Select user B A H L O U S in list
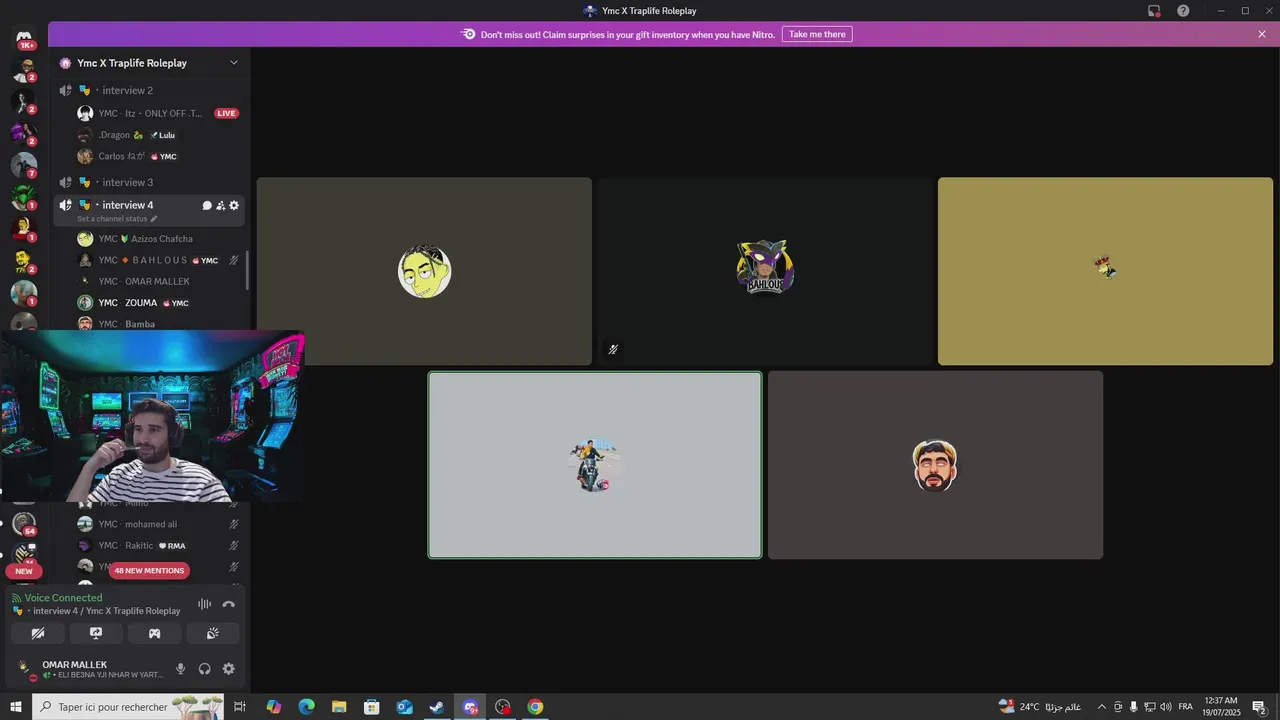Screen dimensions: 1280x720 pos(160,260)
